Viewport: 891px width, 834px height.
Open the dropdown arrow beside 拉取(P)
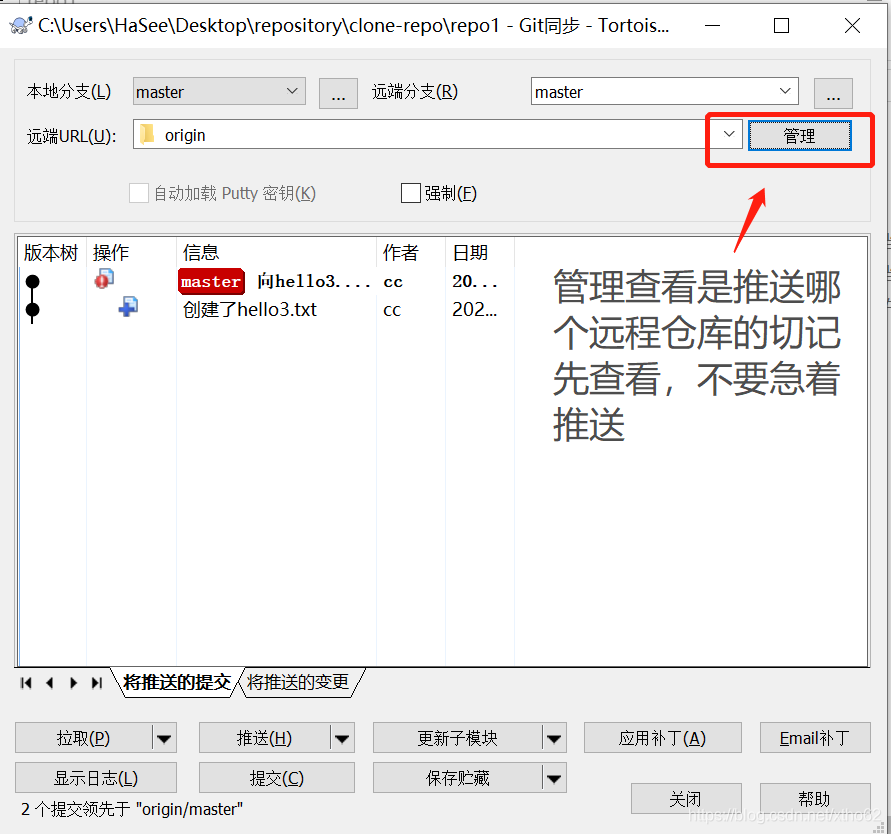tap(164, 739)
